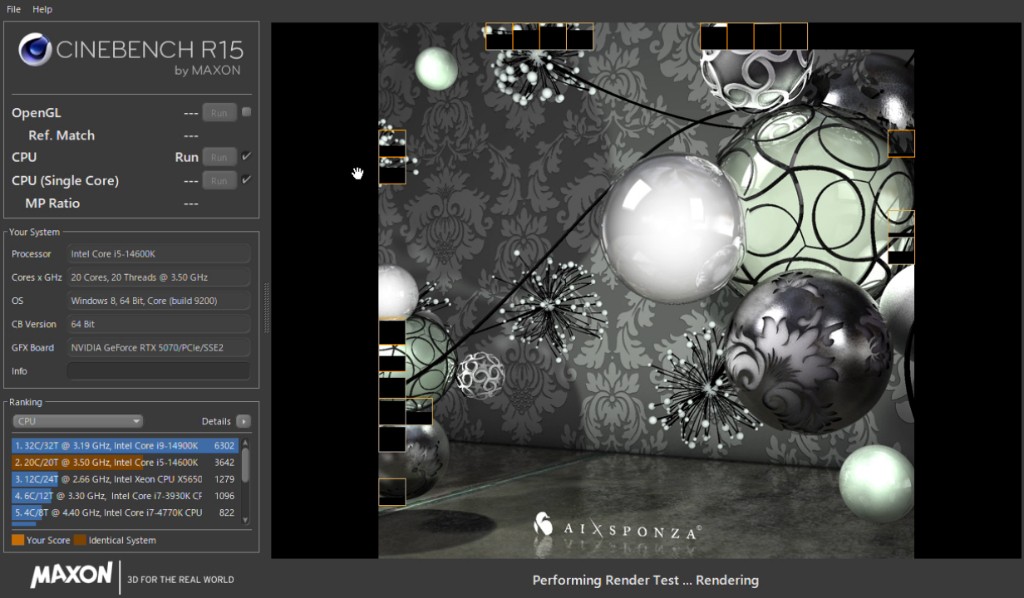The image size is (1024, 598).
Task: Click the empty Info input field
Action: (159, 371)
